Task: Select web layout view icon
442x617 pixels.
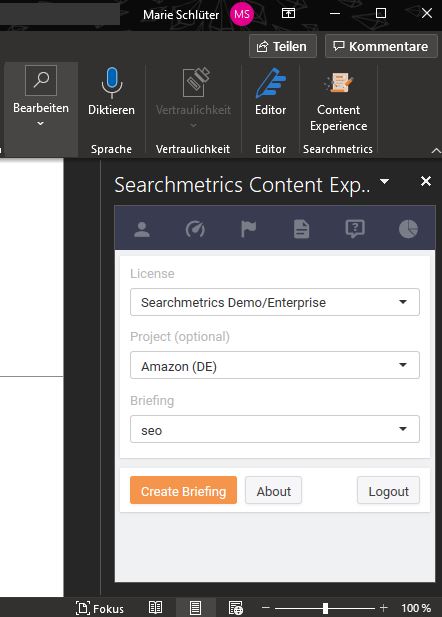Action: click(236, 608)
